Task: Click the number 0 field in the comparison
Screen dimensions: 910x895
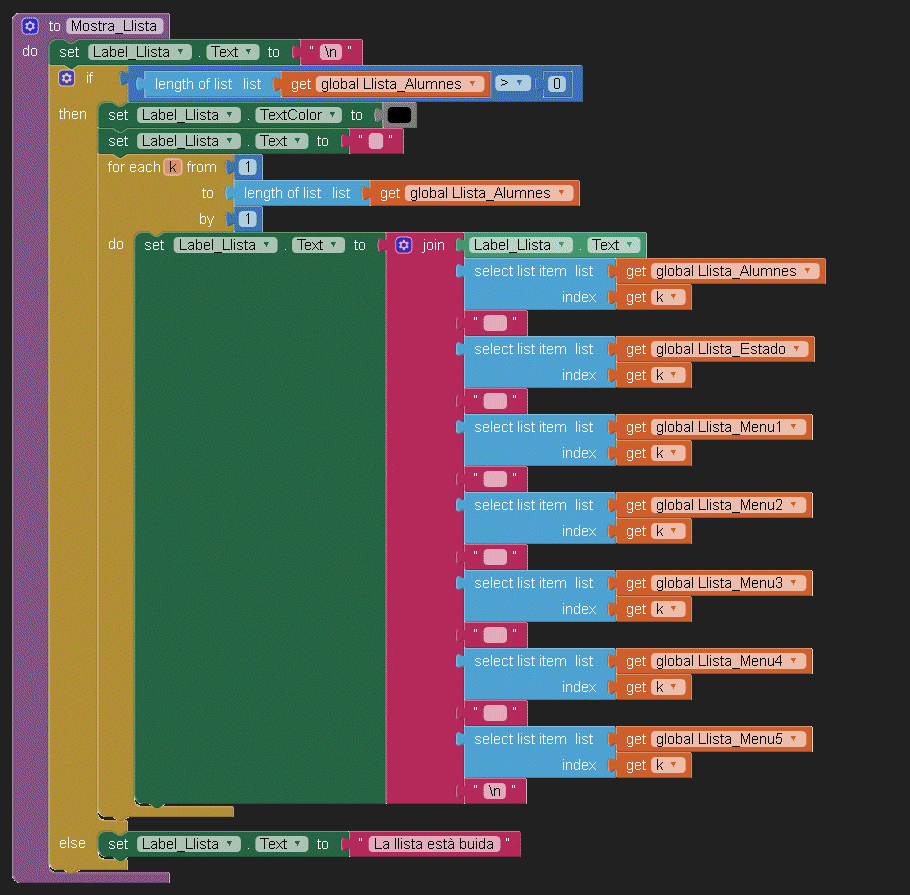Action: click(x=557, y=85)
